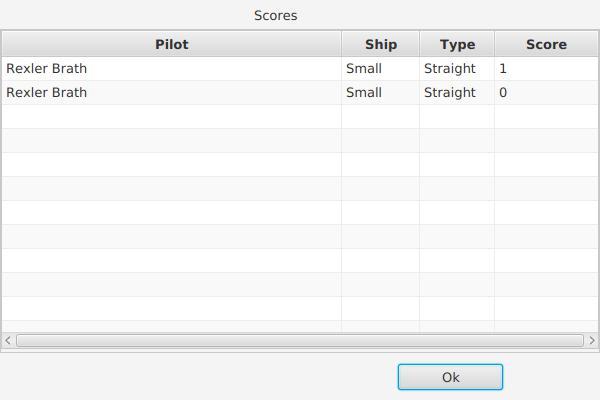
Task: Select the second Rexler Brath row
Action: click(300, 92)
